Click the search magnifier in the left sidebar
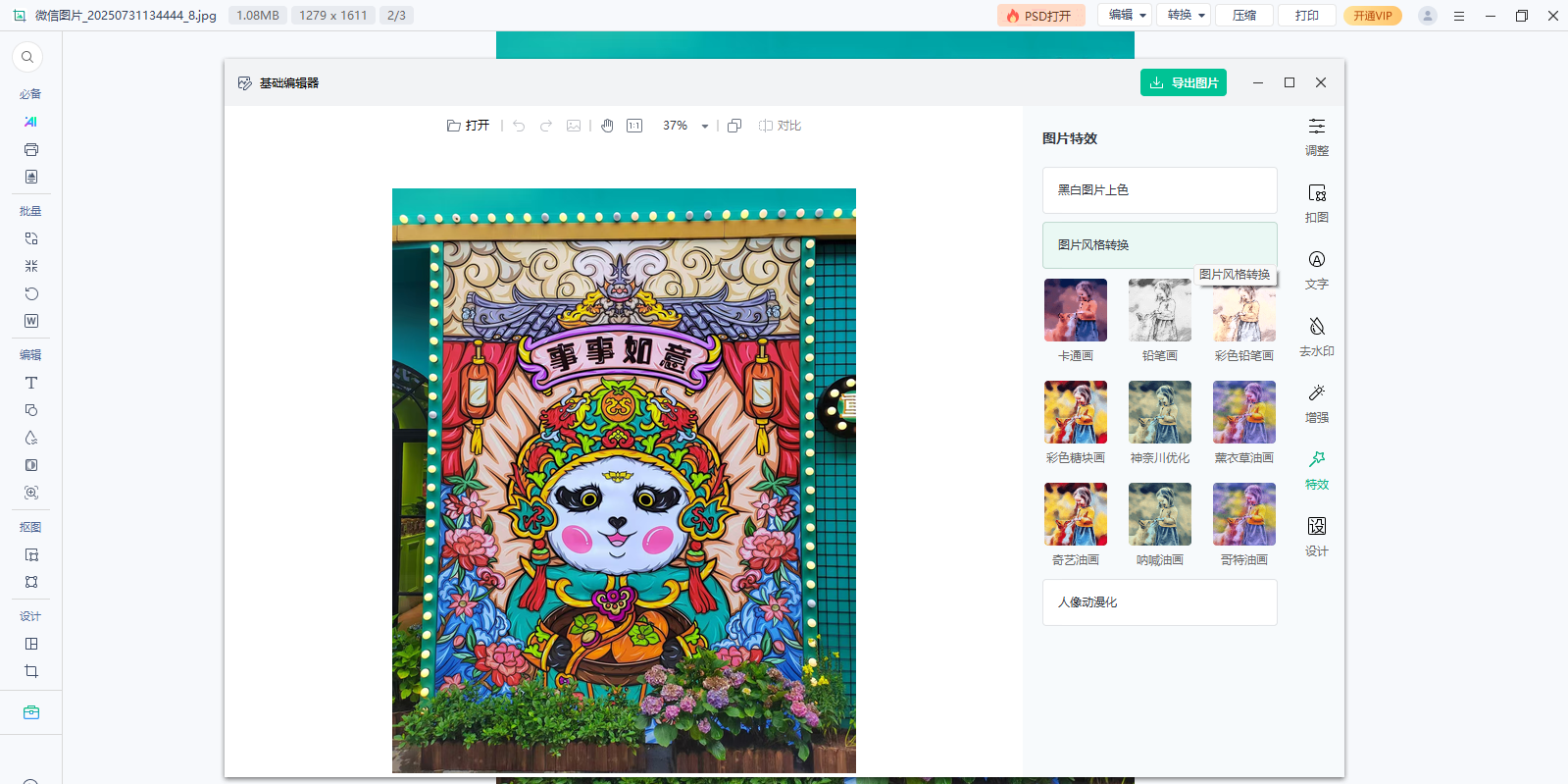This screenshot has width=1568, height=784. (27, 57)
